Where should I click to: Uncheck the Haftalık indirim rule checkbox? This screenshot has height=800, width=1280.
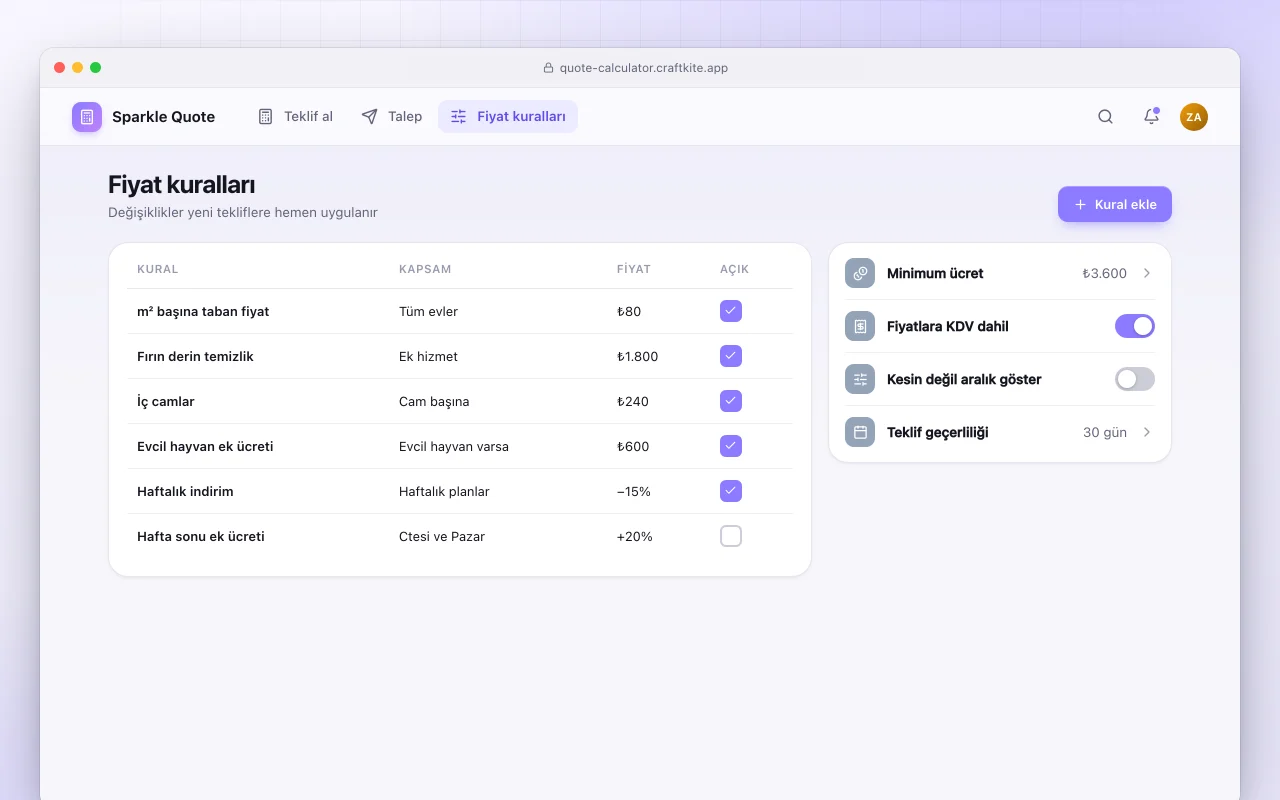coord(731,491)
